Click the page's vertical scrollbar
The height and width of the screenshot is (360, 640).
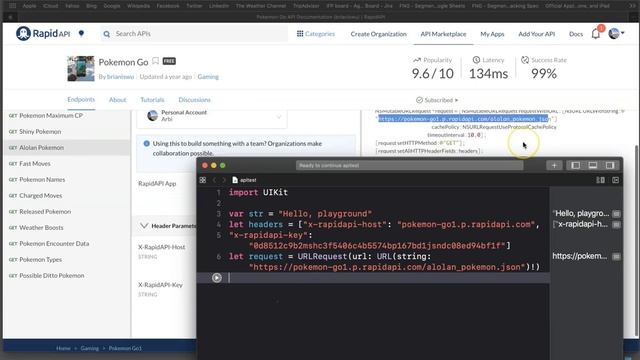[x=637, y=241]
